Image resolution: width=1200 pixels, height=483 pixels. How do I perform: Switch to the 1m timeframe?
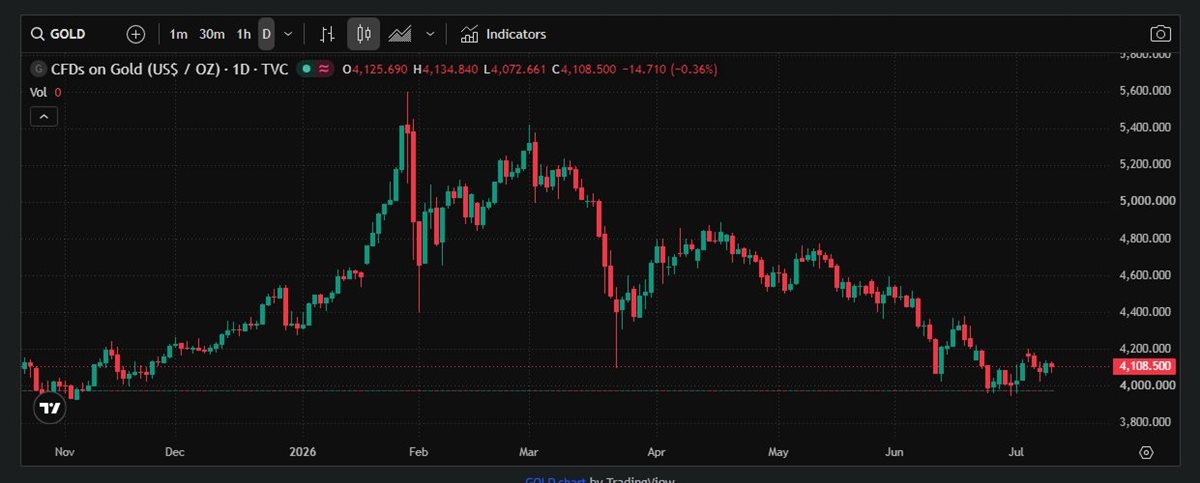tap(178, 34)
